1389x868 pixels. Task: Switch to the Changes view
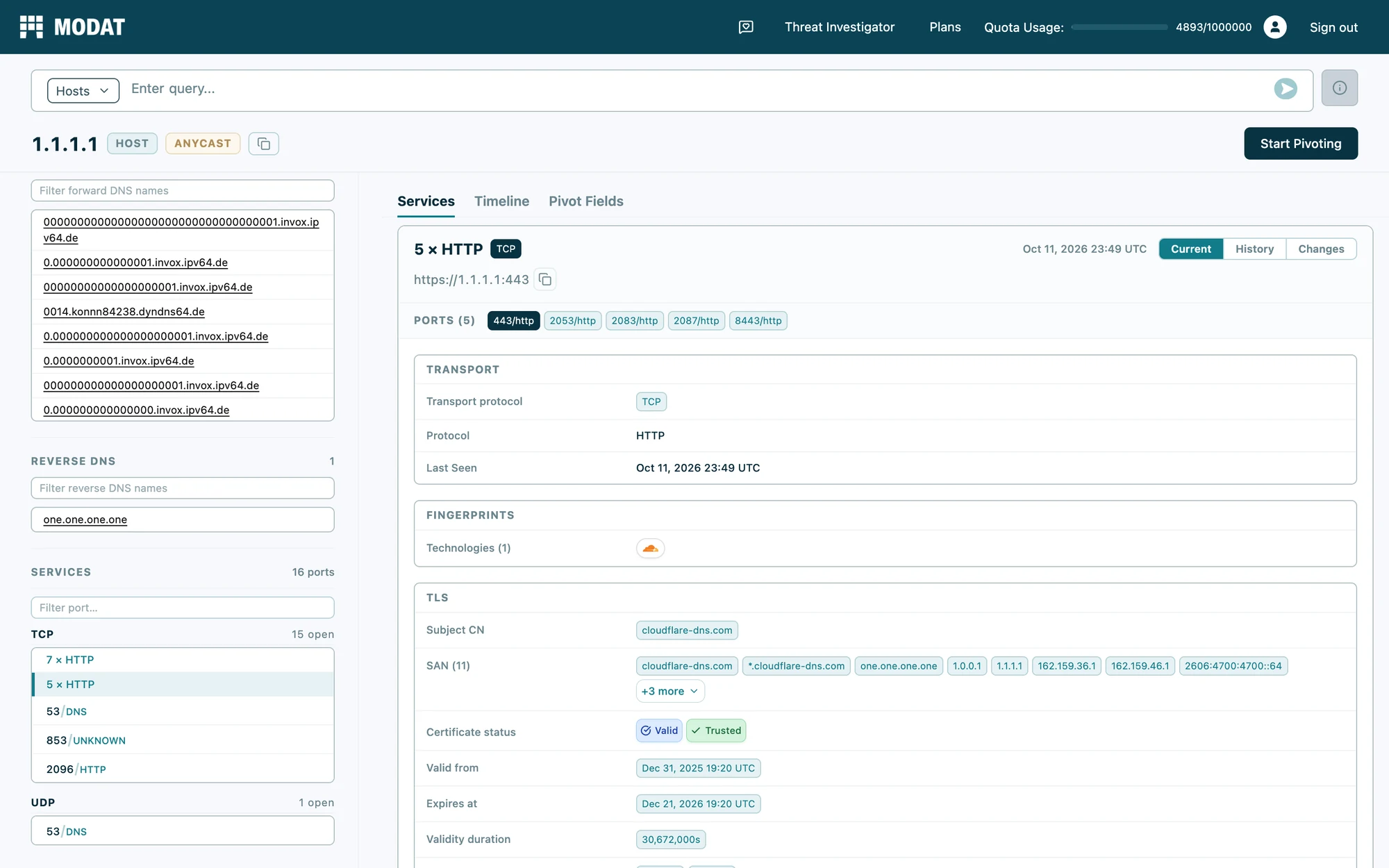coord(1321,249)
